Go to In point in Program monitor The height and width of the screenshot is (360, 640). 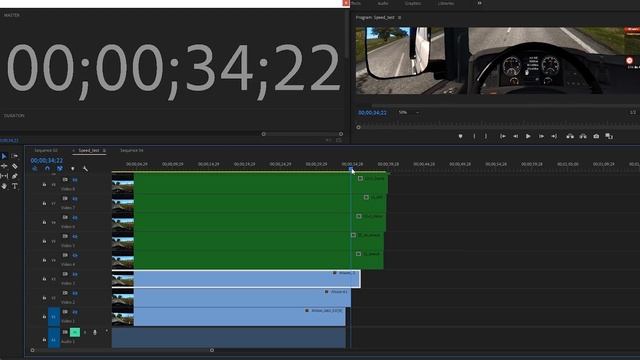(x=503, y=136)
